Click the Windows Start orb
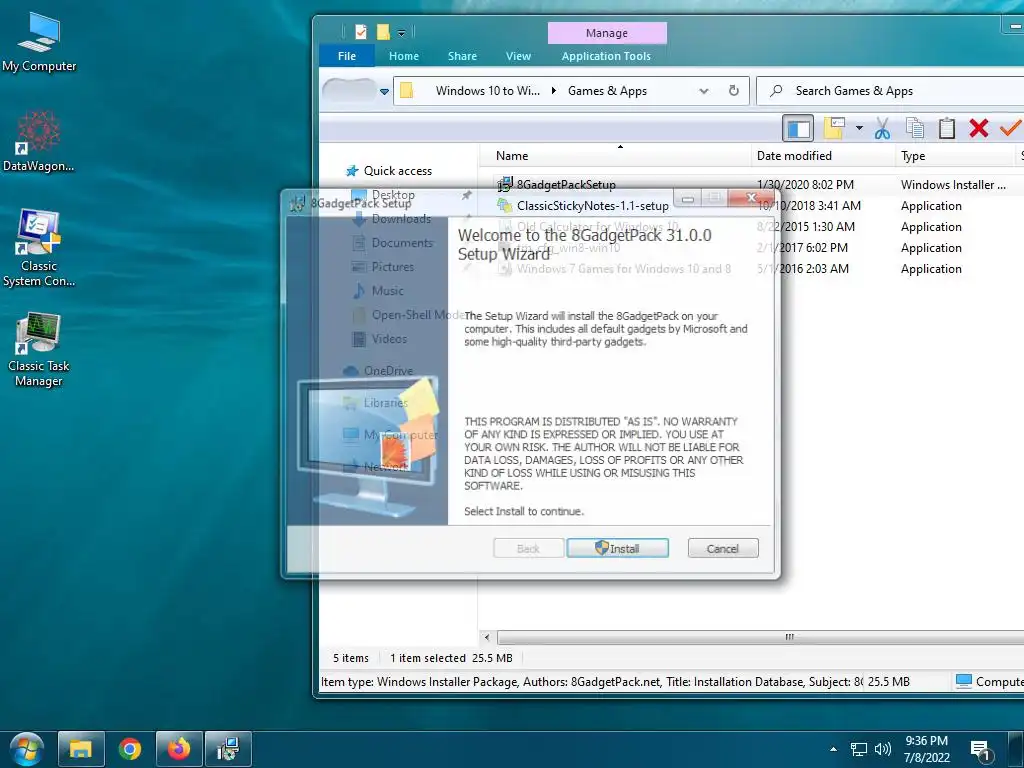Screen dimensions: 1024x768 [26, 748]
